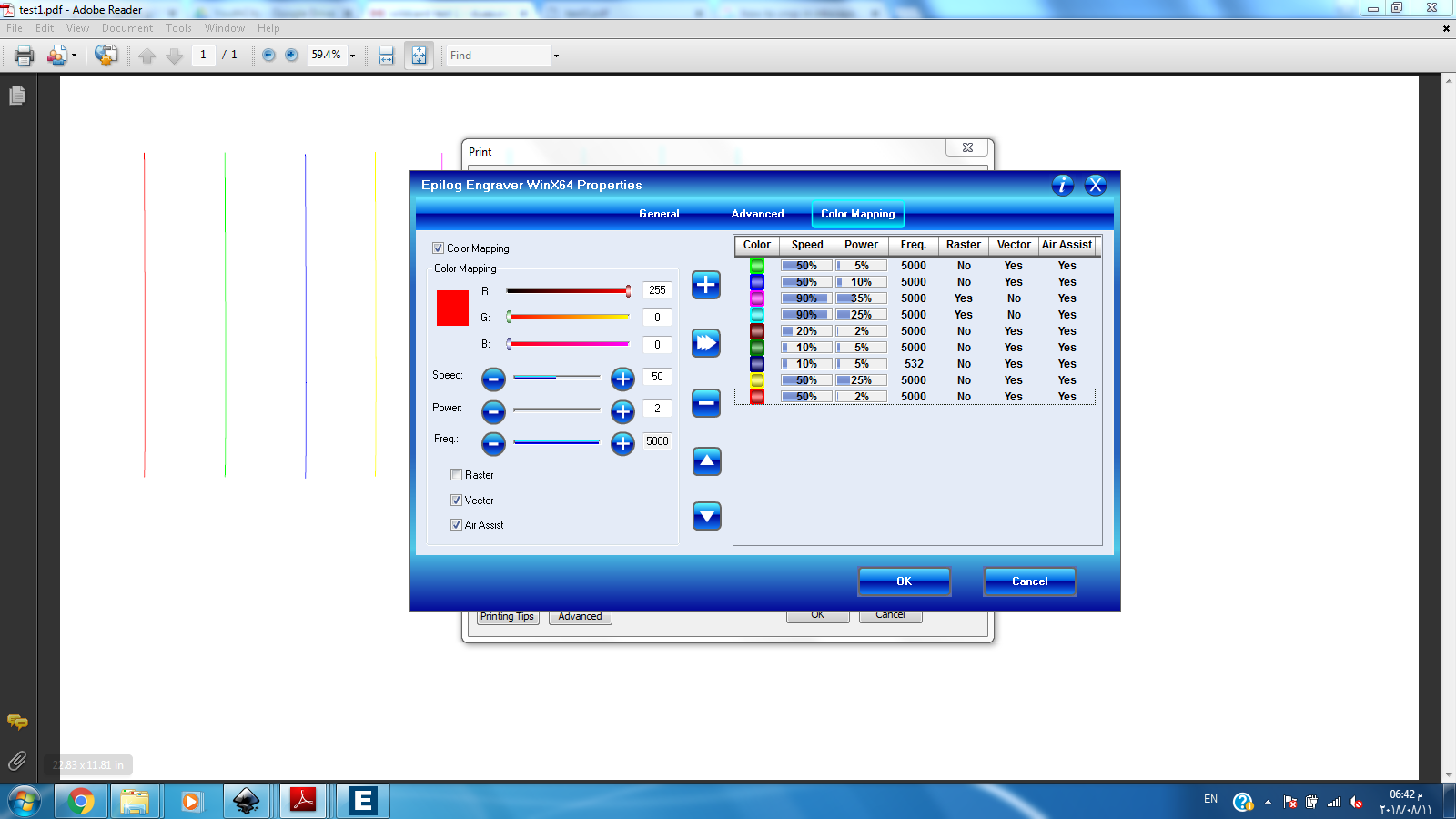Open Chrome from the taskbar
Screen dimensions: 1456x819
coord(81,801)
